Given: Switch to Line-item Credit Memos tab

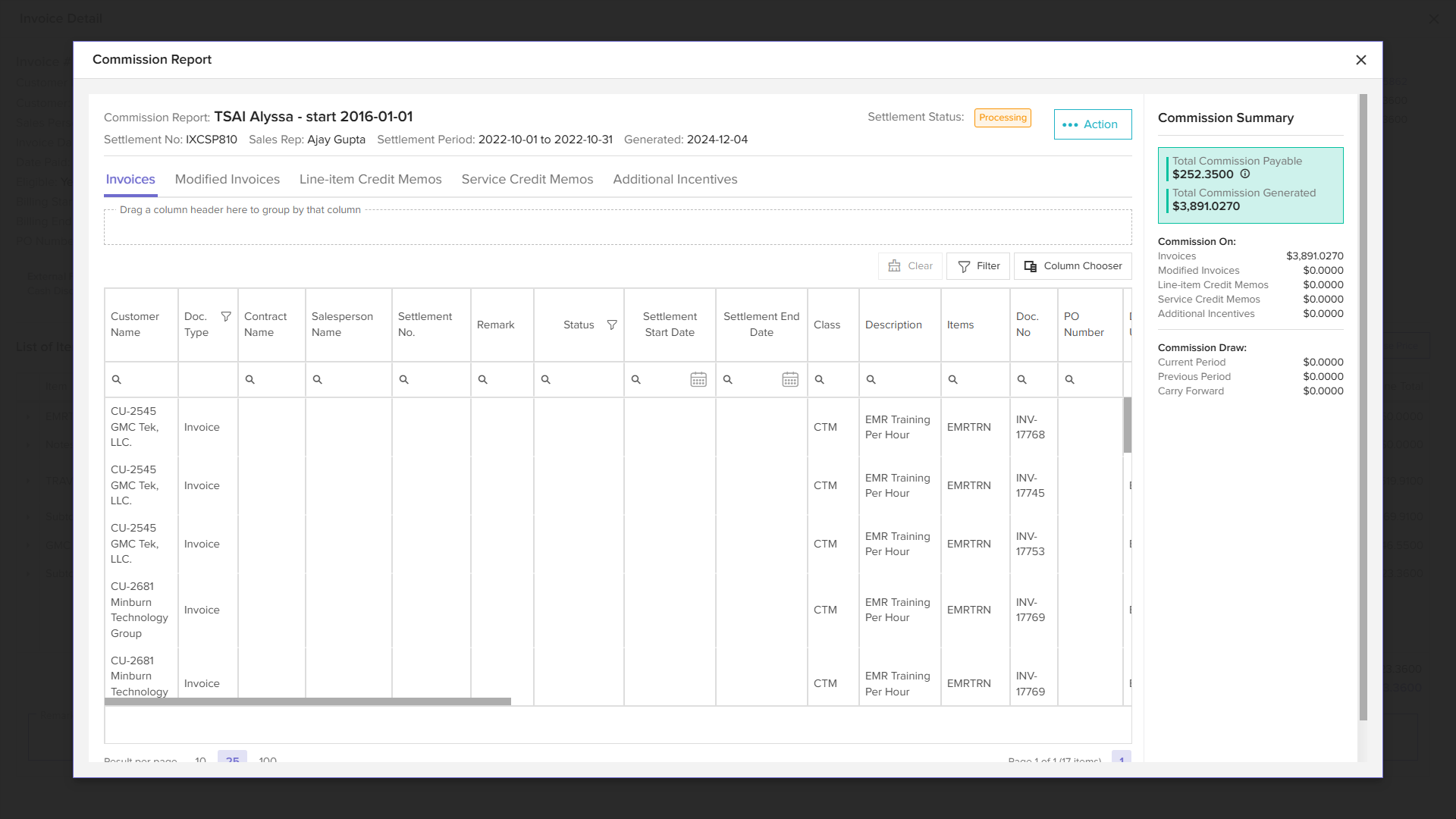Looking at the screenshot, I should [370, 179].
